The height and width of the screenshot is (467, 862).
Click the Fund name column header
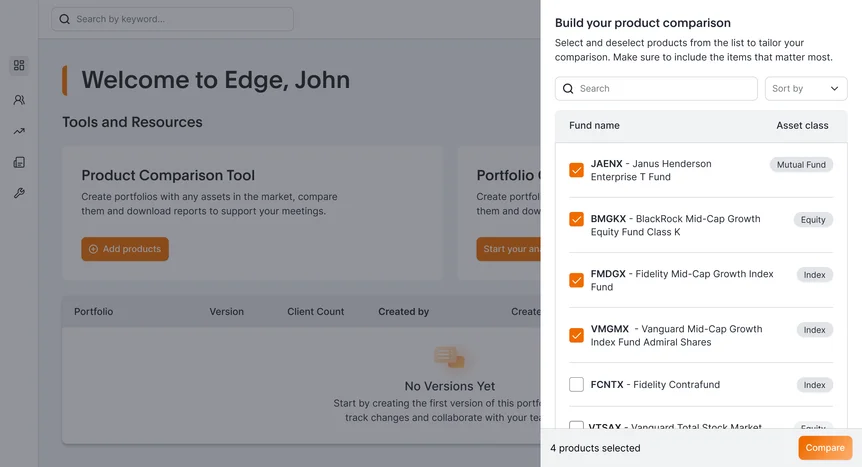594,125
